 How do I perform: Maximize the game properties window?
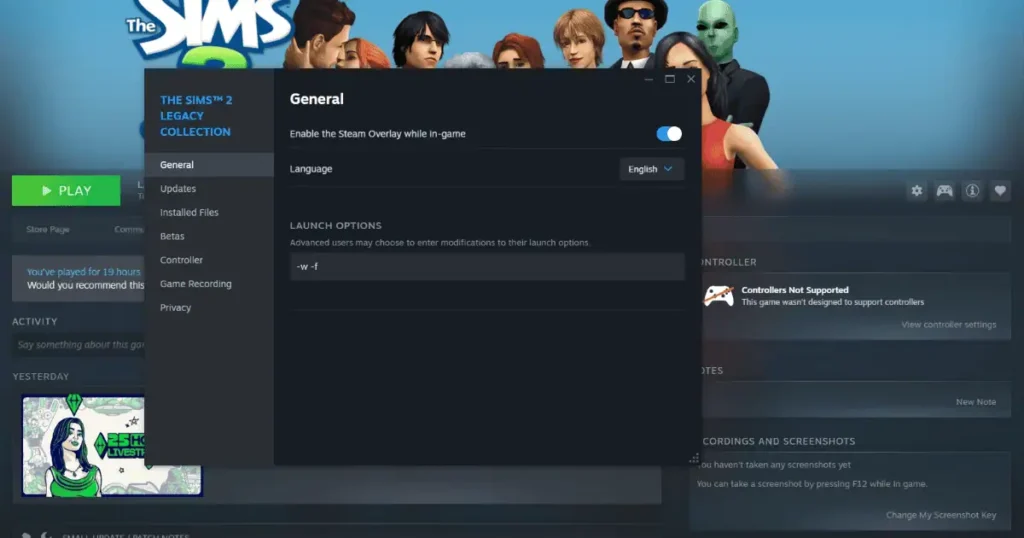click(669, 79)
